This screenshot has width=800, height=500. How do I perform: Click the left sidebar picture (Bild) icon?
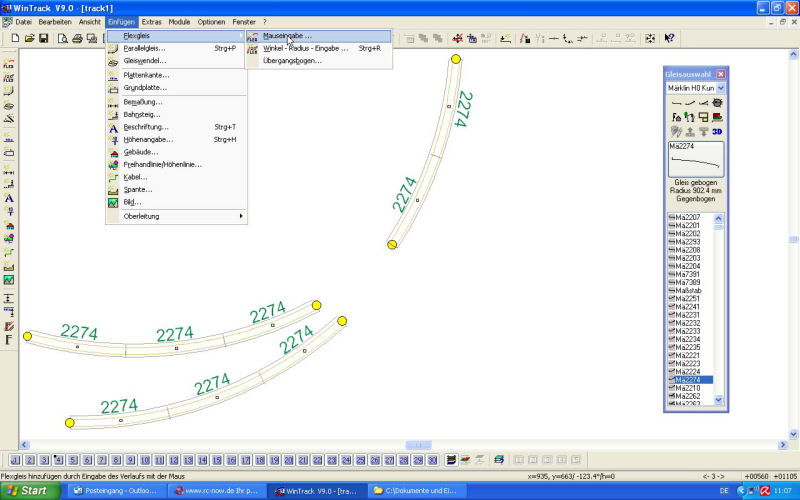[x=9, y=280]
